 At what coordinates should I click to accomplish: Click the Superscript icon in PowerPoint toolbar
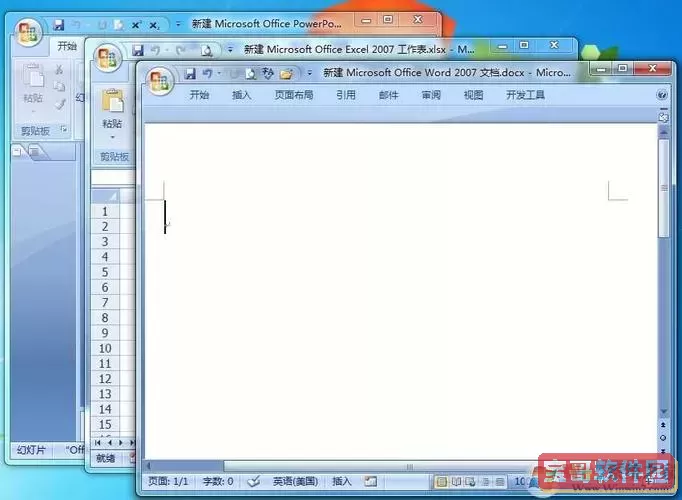pos(136,25)
